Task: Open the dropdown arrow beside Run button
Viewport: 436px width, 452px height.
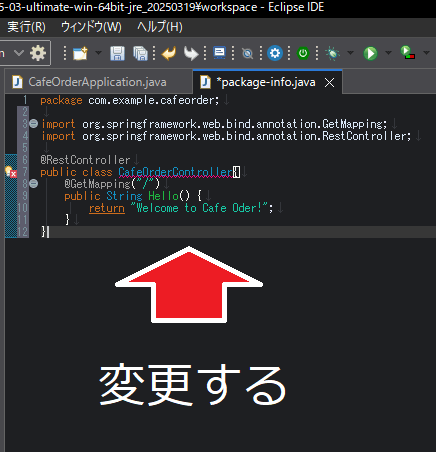Action: point(388,53)
